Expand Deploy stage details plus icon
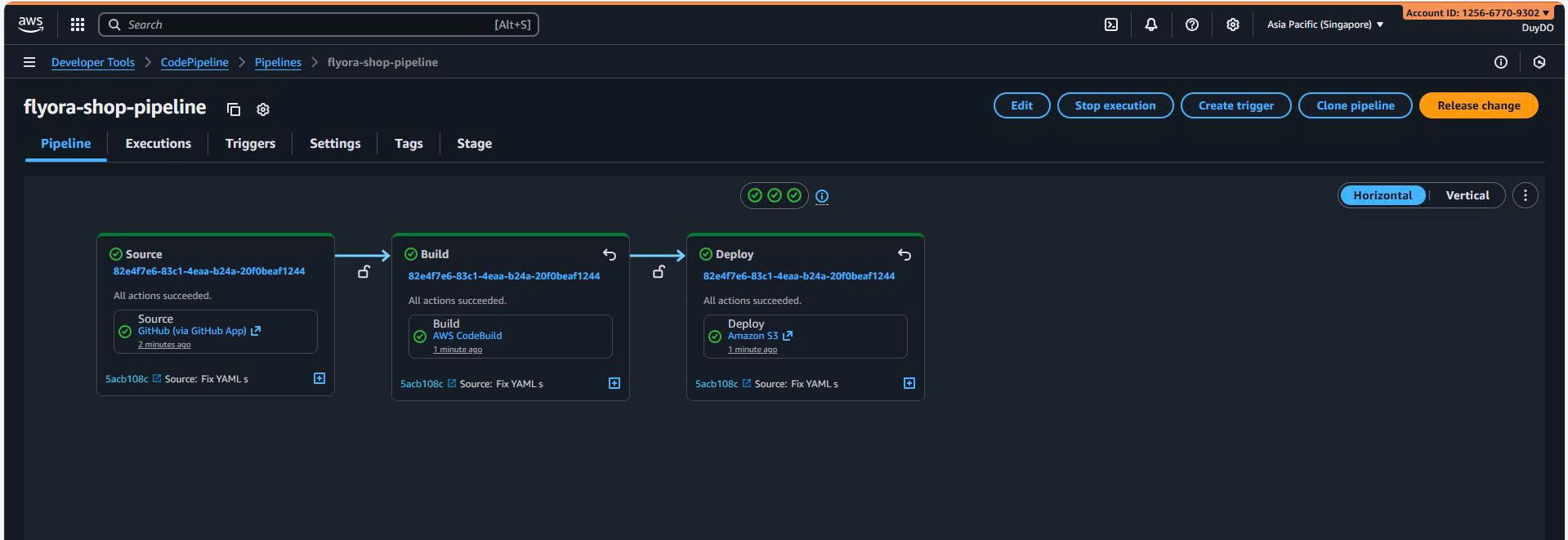 [909, 383]
